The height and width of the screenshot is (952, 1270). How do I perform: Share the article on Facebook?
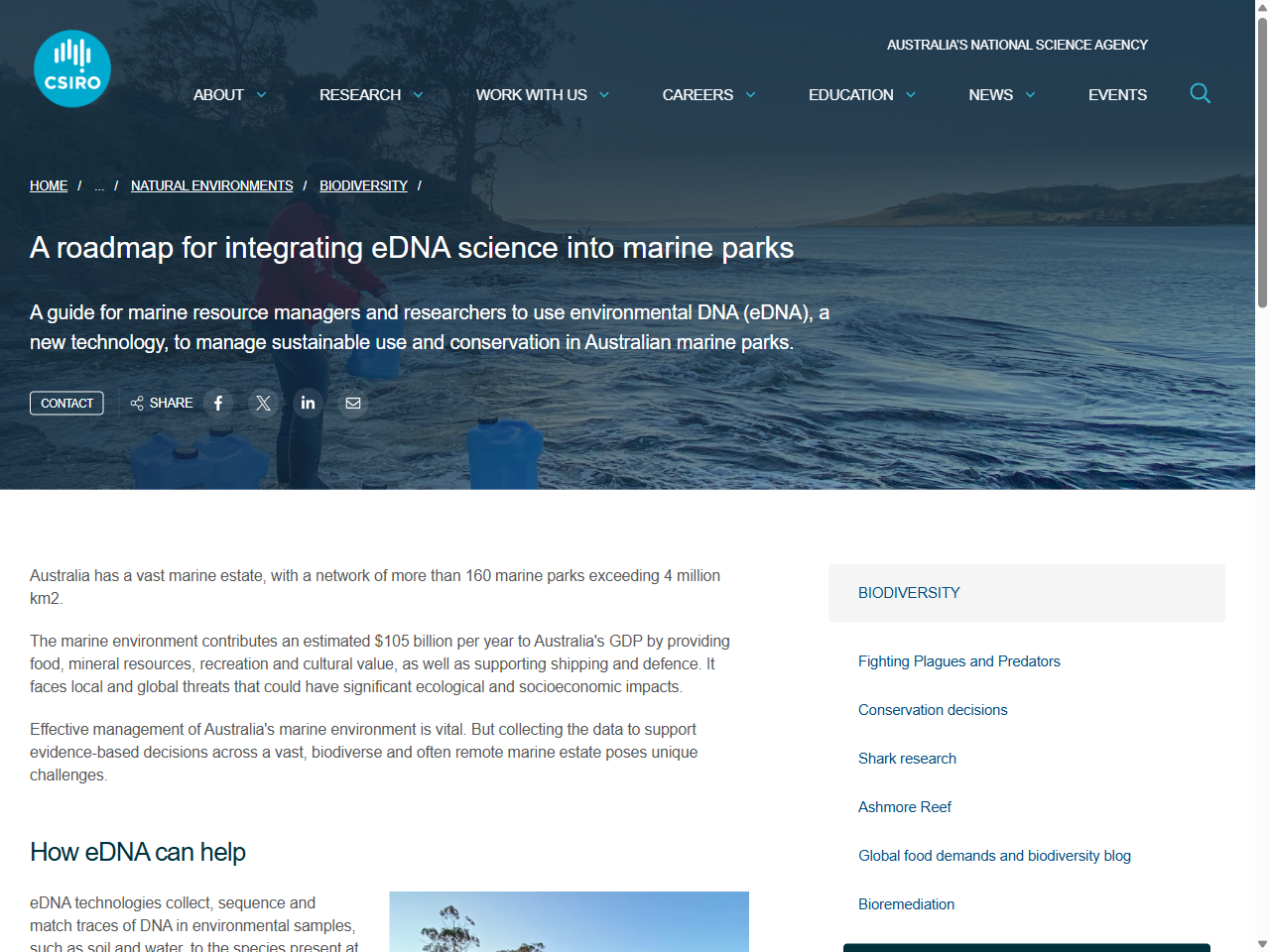tap(218, 403)
